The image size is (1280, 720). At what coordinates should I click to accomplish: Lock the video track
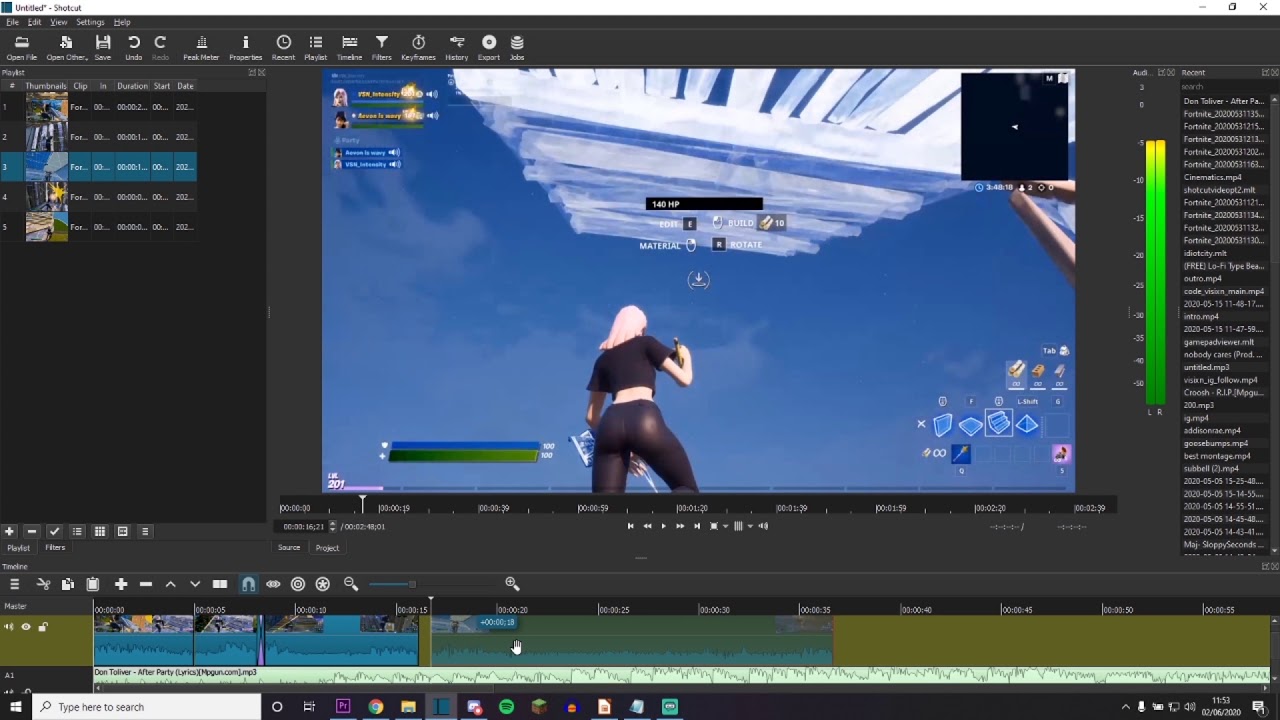[x=43, y=627]
